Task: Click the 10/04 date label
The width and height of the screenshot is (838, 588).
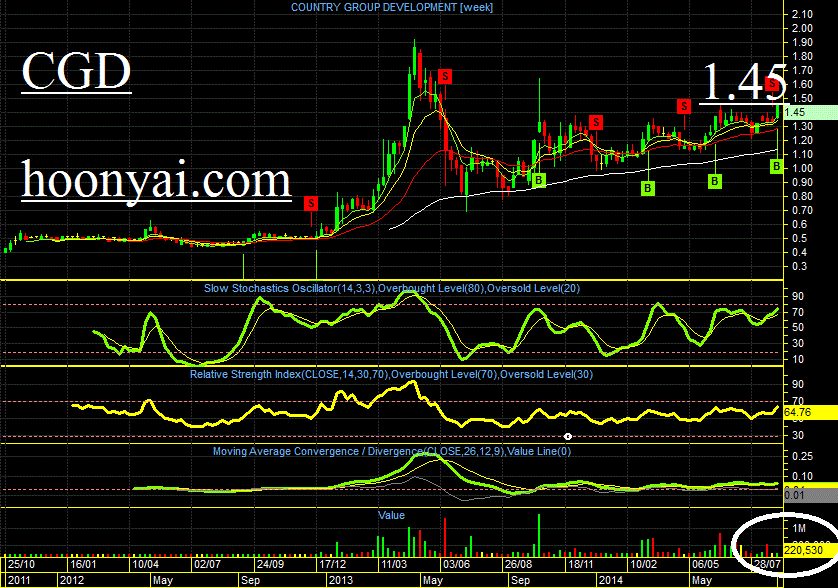Action: pos(145,564)
